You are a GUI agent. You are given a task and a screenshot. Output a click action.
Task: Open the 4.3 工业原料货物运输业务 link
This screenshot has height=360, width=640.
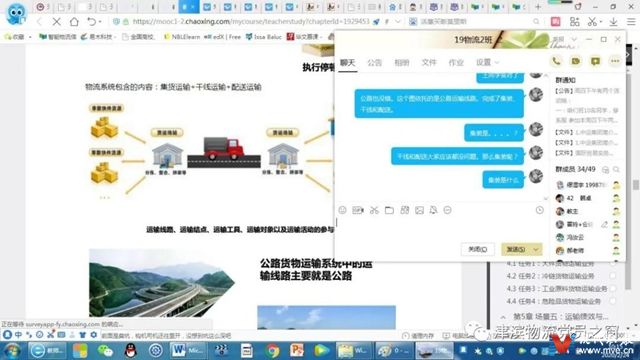tap(574, 289)
